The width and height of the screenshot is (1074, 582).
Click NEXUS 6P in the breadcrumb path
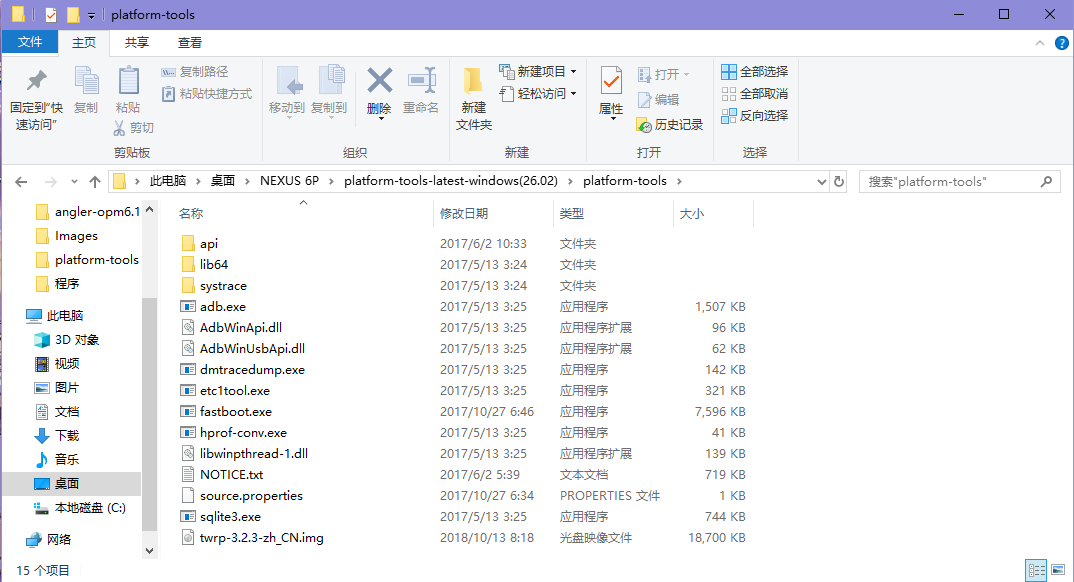(291, 181)
